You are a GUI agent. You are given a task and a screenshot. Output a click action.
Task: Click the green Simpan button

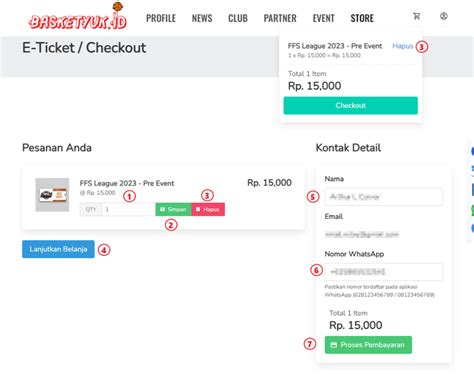tap(173, 209)
